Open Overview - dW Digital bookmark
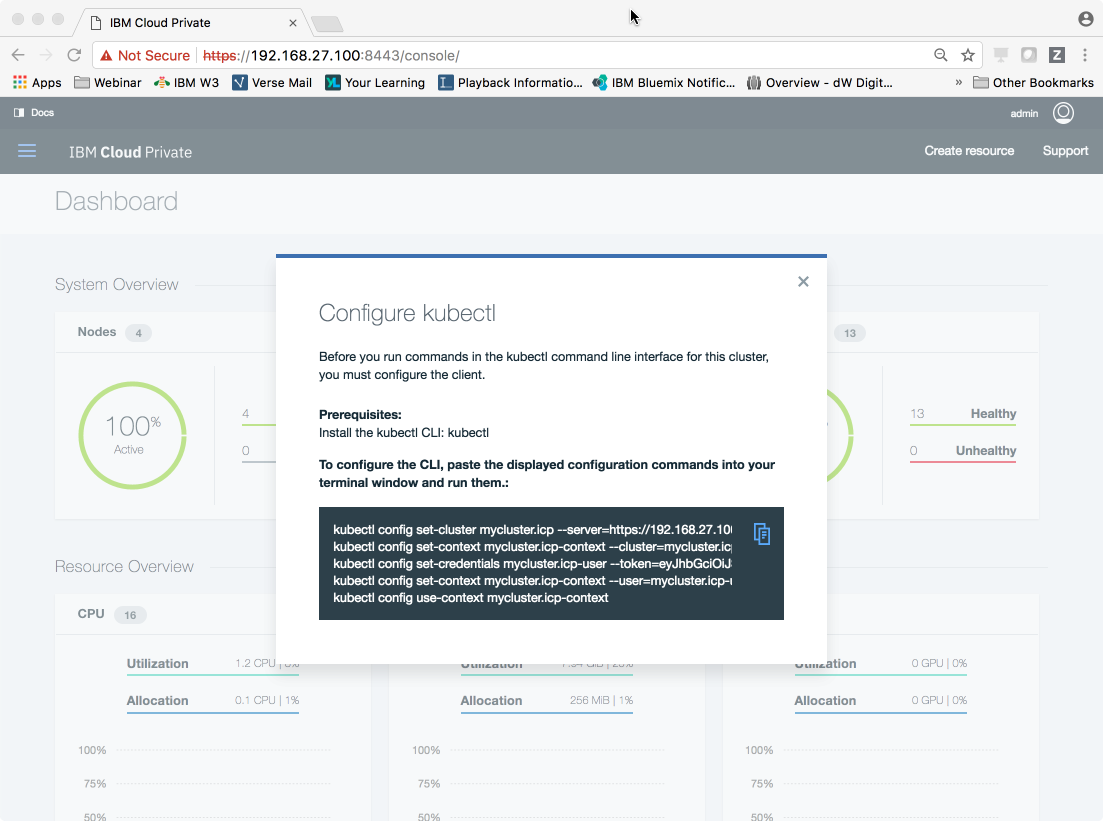Viewport: 1103px width, 821px height. click(820, 82)
